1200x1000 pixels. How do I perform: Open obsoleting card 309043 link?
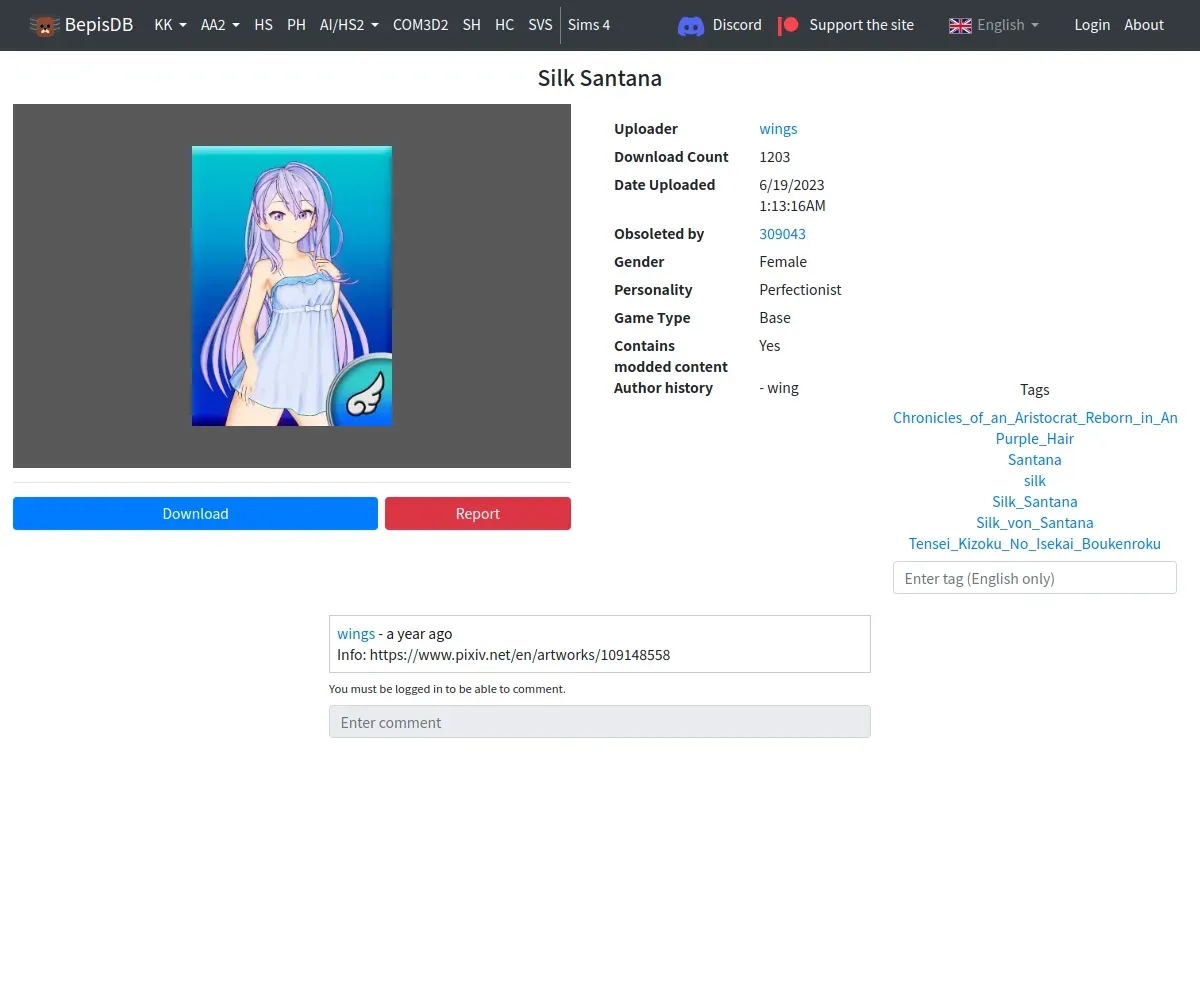click(782, 234)
